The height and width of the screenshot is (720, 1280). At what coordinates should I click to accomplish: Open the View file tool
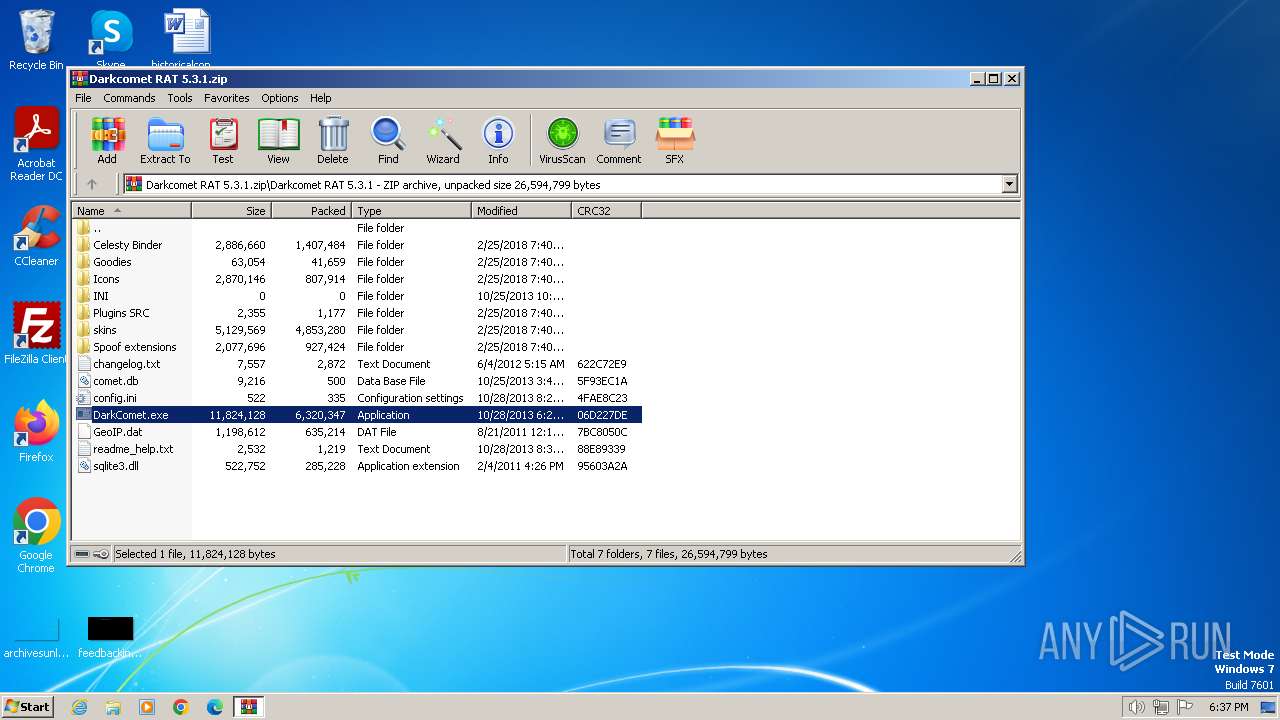278,140
